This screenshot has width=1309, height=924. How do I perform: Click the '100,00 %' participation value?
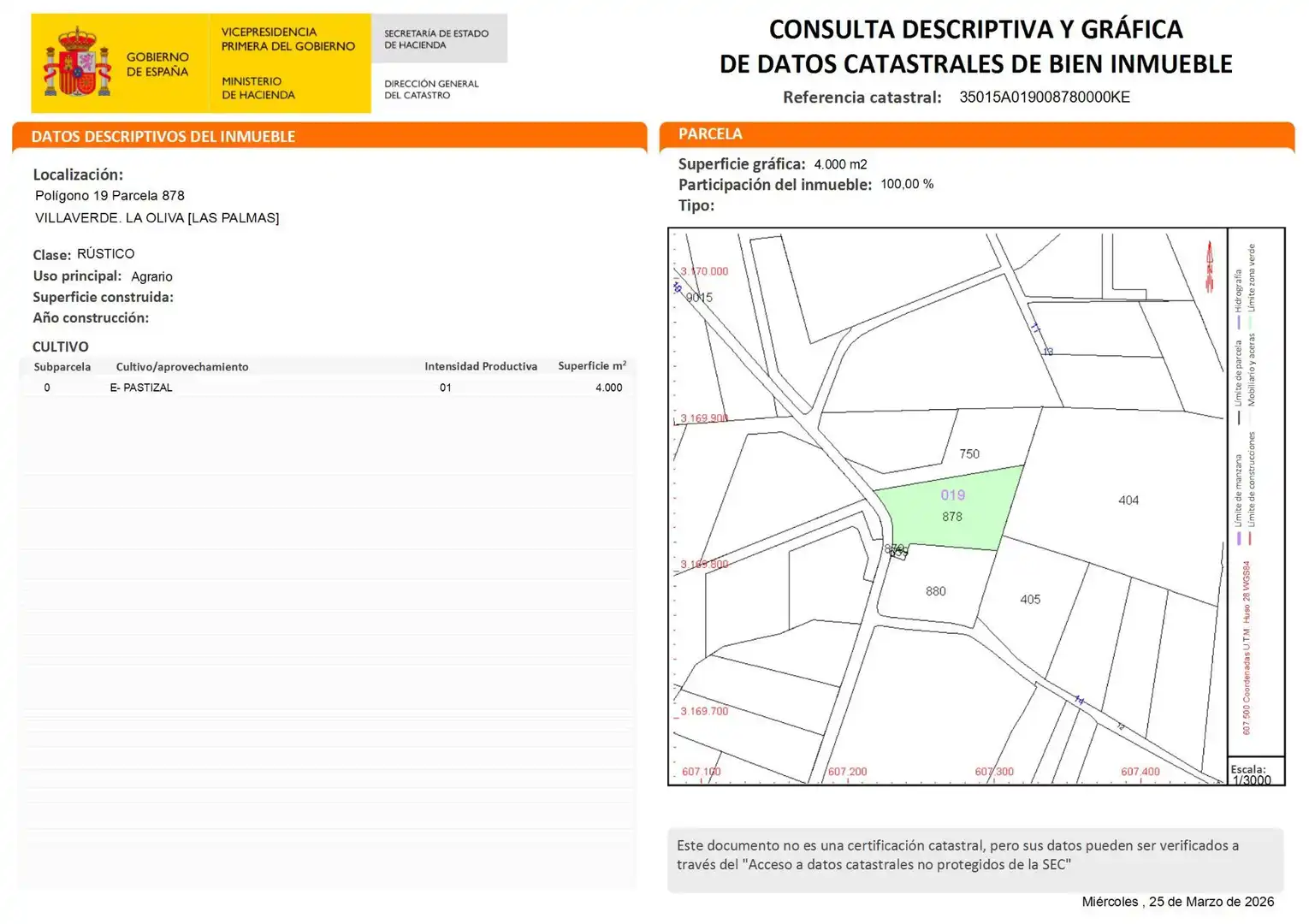pos(907,184)
